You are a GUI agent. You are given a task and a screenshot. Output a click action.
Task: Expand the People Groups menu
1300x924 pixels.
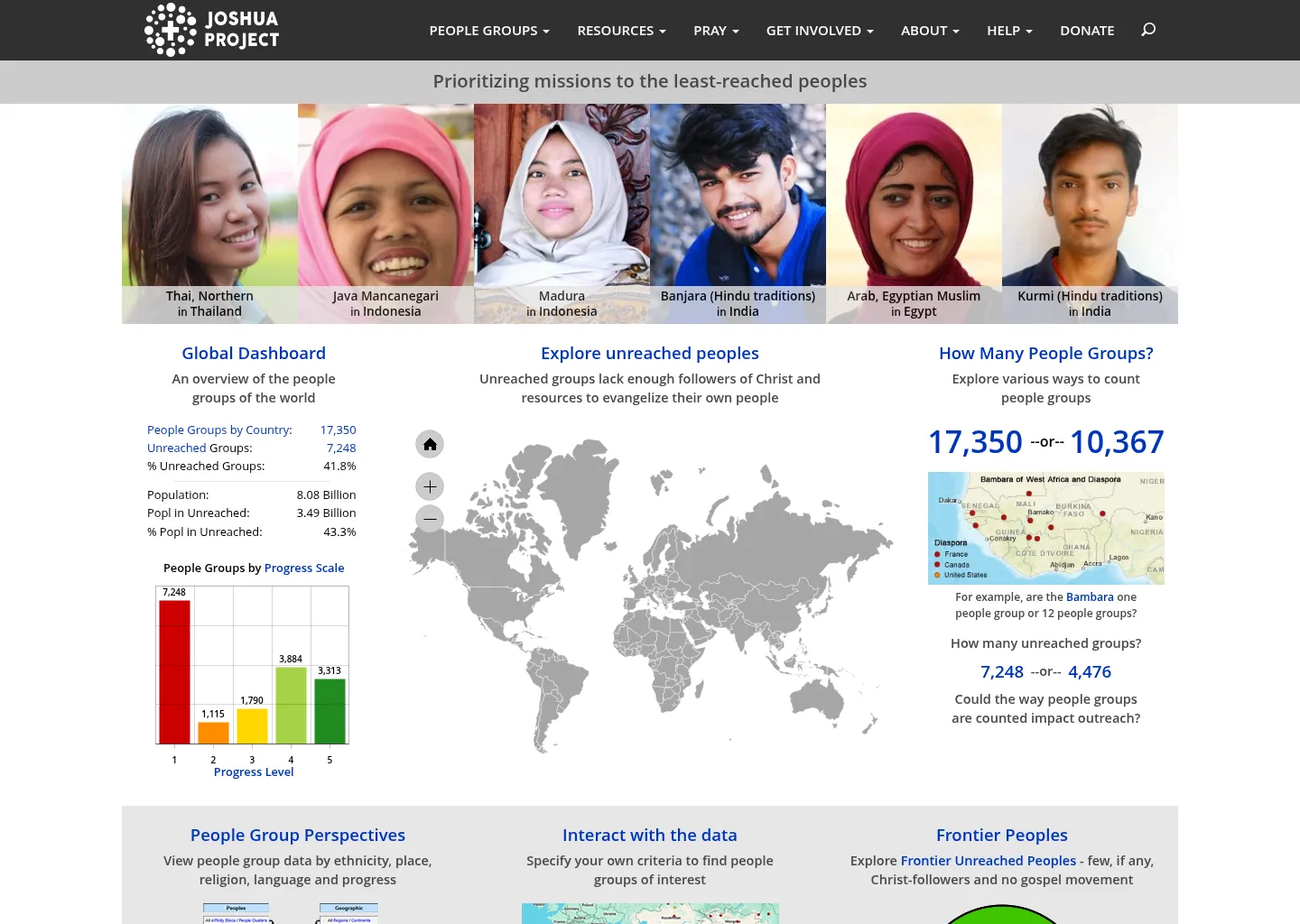click(x=489, y=31)
